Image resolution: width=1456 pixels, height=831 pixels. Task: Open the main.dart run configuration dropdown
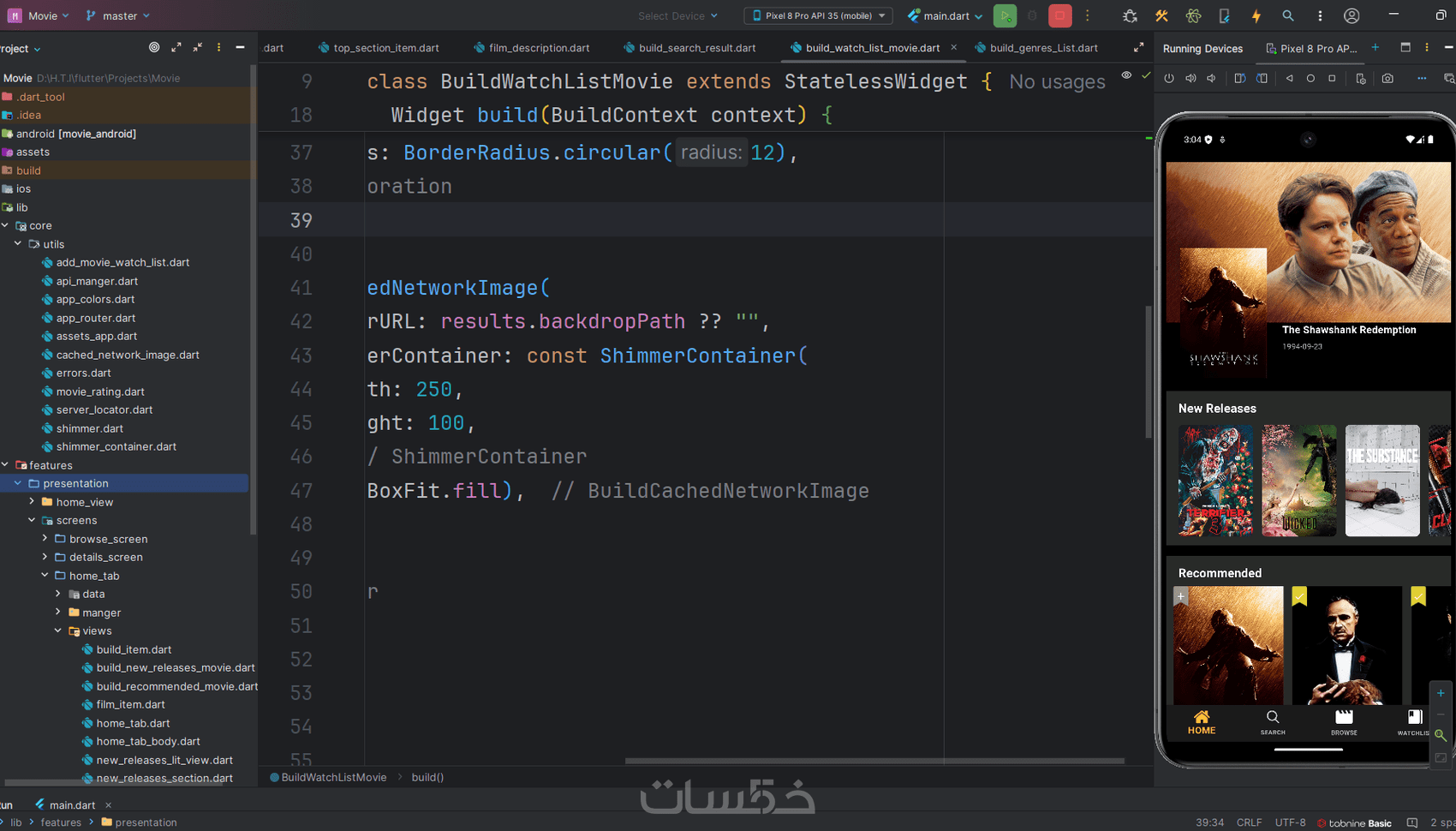[x=946, y=15]
